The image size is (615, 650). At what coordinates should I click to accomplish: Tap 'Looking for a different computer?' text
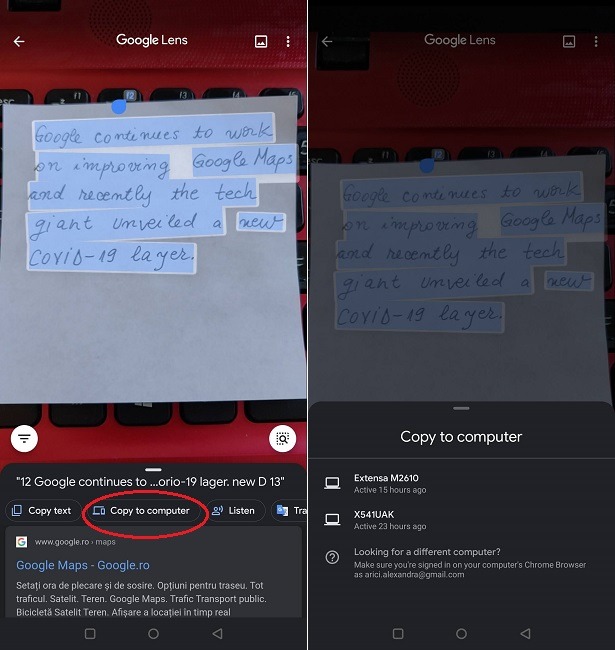click(x=427, y=552)
